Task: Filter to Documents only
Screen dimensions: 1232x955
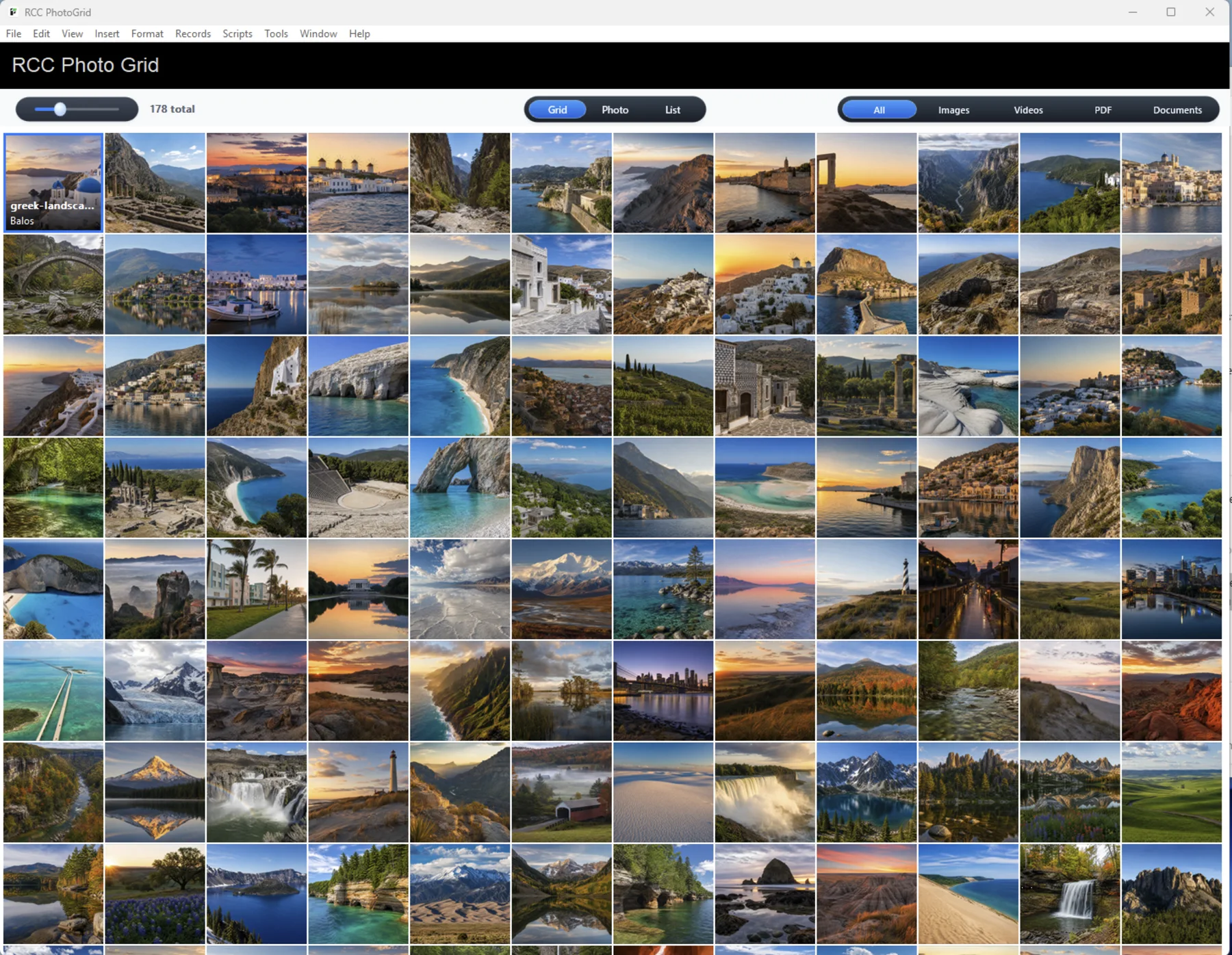Action: point(1177,109)
